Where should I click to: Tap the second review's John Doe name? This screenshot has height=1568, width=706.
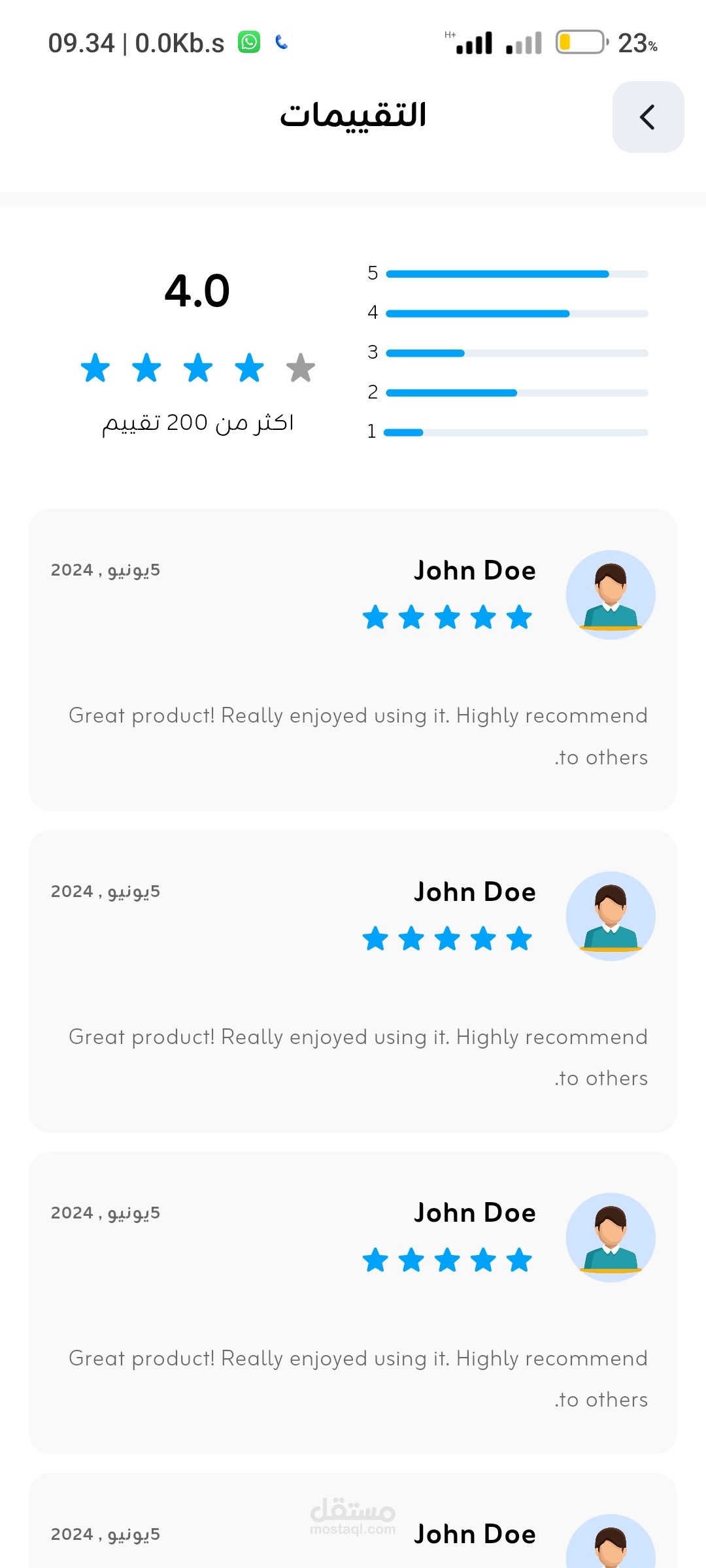tap(475, 892)
